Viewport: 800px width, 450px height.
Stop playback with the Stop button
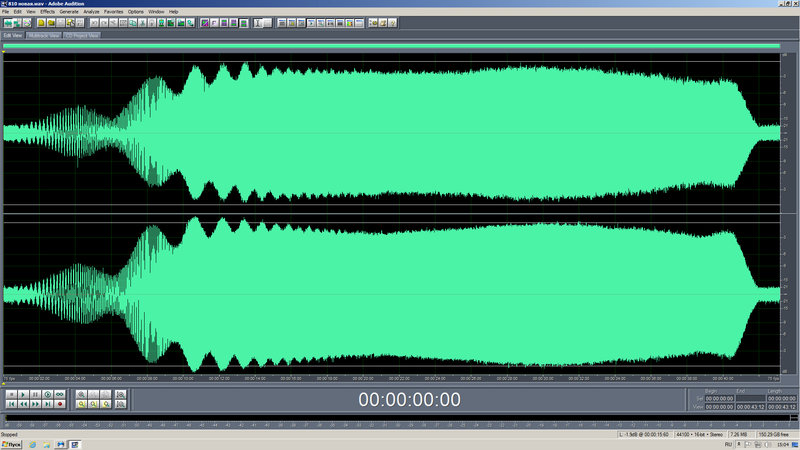point(11,394)
